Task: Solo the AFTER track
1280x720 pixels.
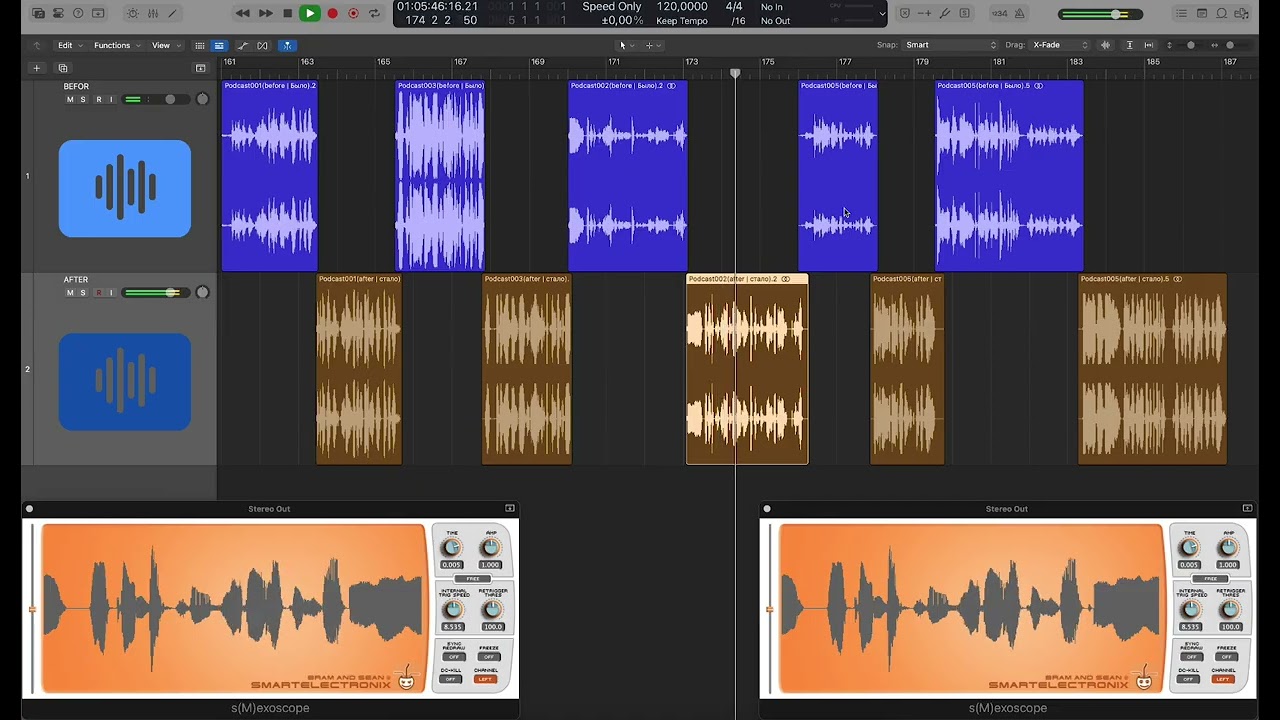Action: [x=83, y=293]
